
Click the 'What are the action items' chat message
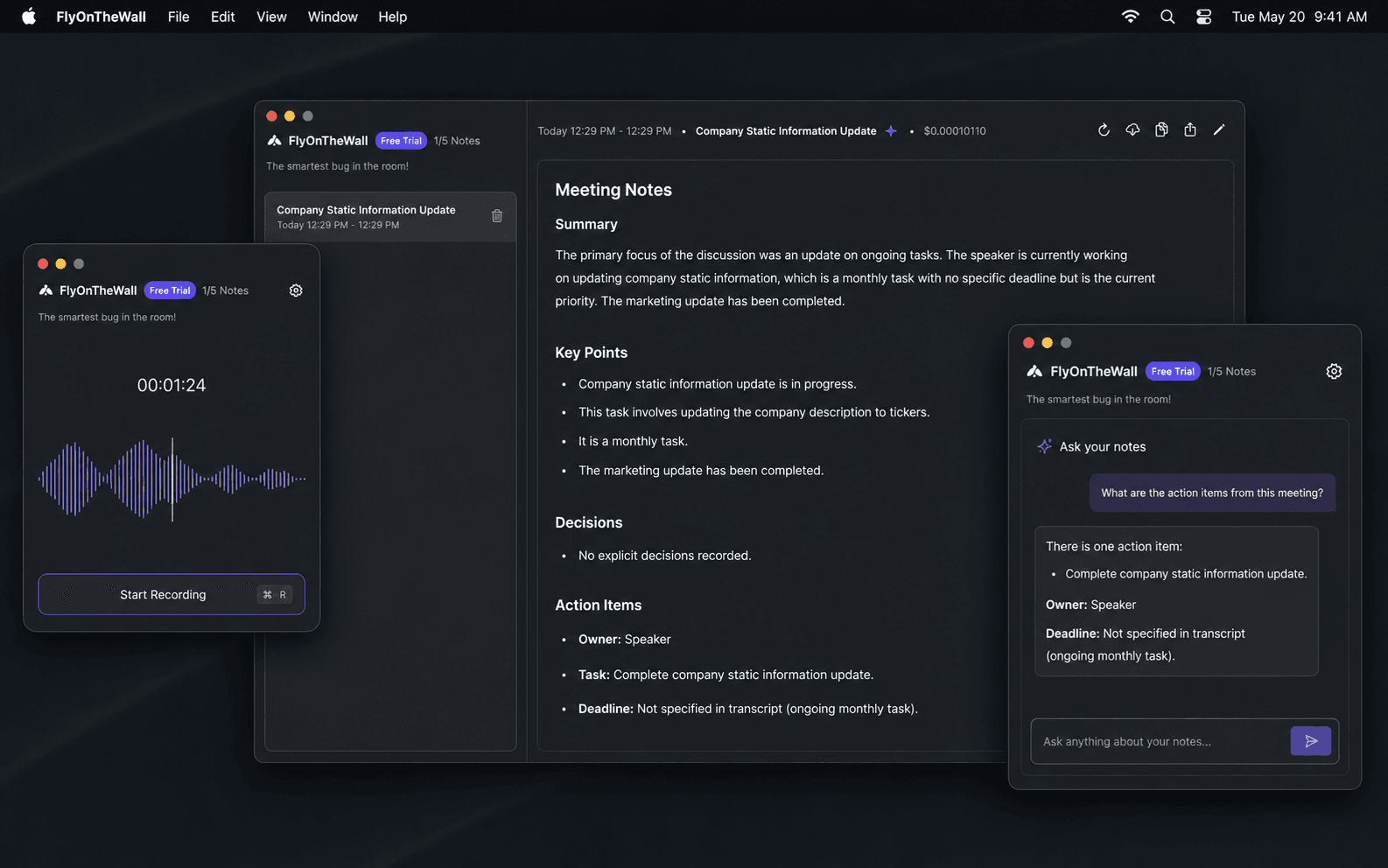1212,493
